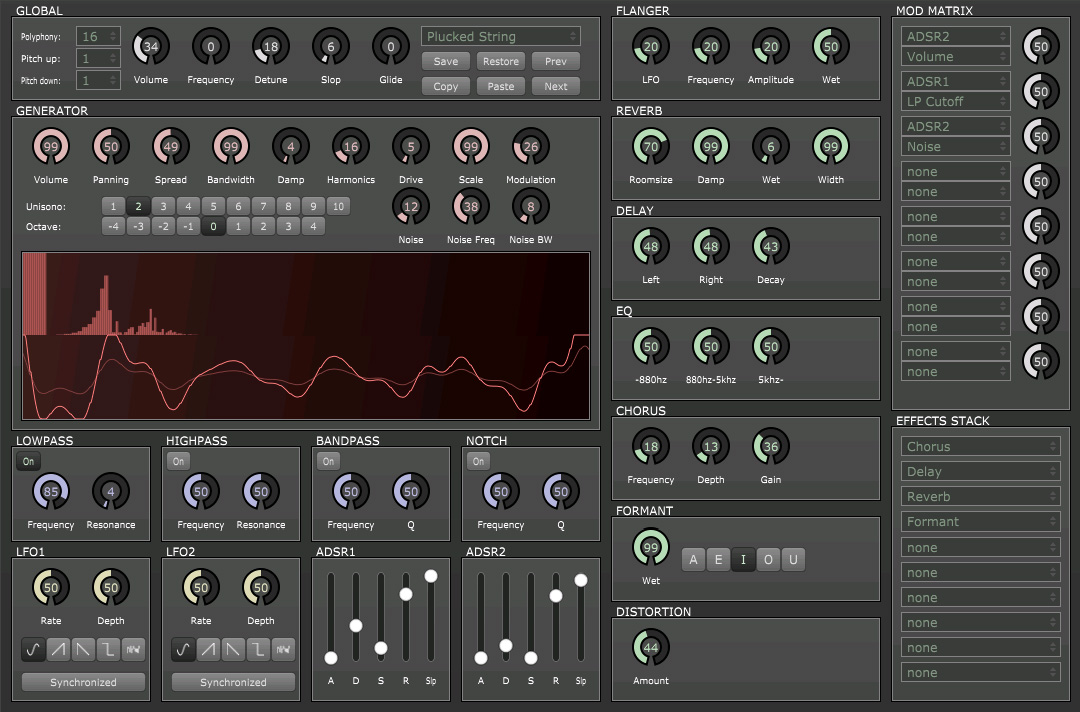Go to the Next preset

[x=556, y=86]
